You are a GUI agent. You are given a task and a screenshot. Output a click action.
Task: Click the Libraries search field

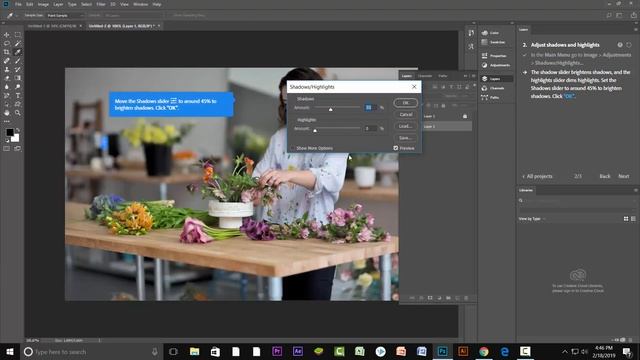coord(578,201)
